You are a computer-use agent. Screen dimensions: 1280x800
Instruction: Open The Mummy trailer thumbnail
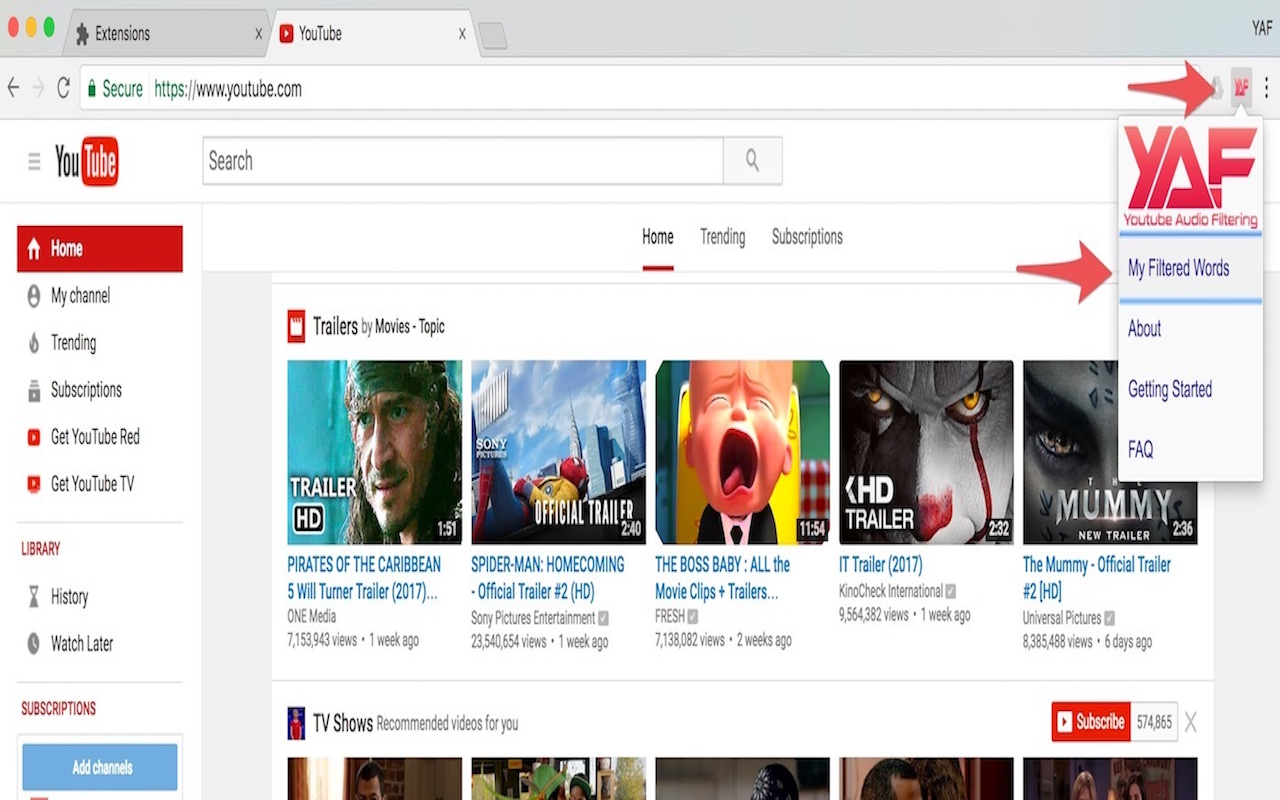[x=1110, y=452]
